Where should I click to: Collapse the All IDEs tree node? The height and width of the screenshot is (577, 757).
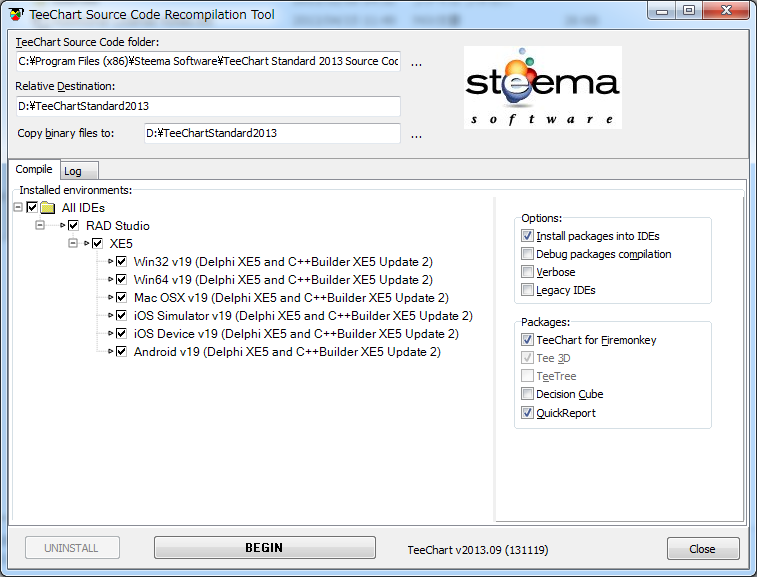(18, 208)
